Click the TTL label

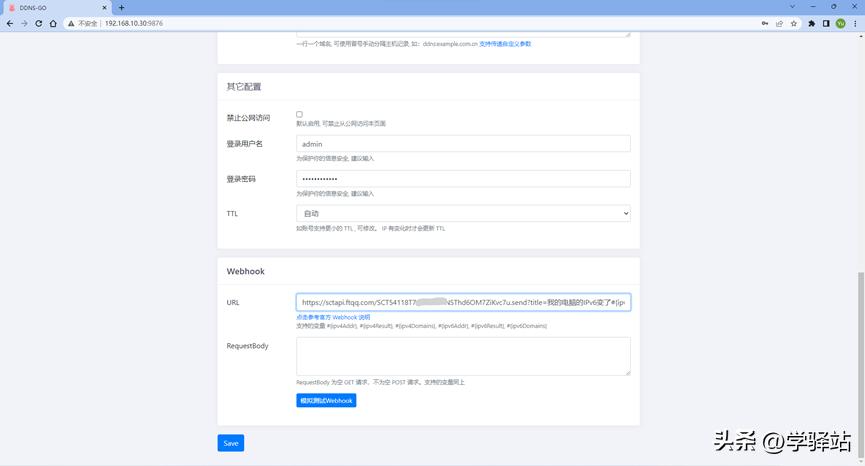tap(232, 214)
